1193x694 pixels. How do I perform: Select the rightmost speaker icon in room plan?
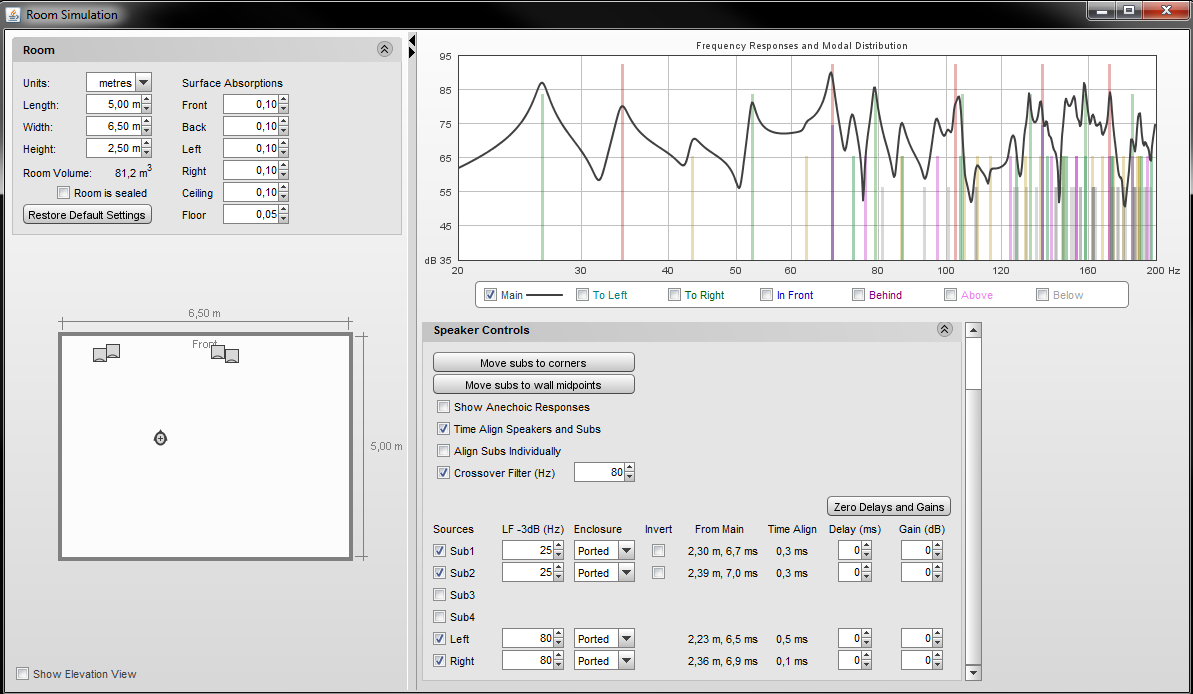click(x=232, y=355)
